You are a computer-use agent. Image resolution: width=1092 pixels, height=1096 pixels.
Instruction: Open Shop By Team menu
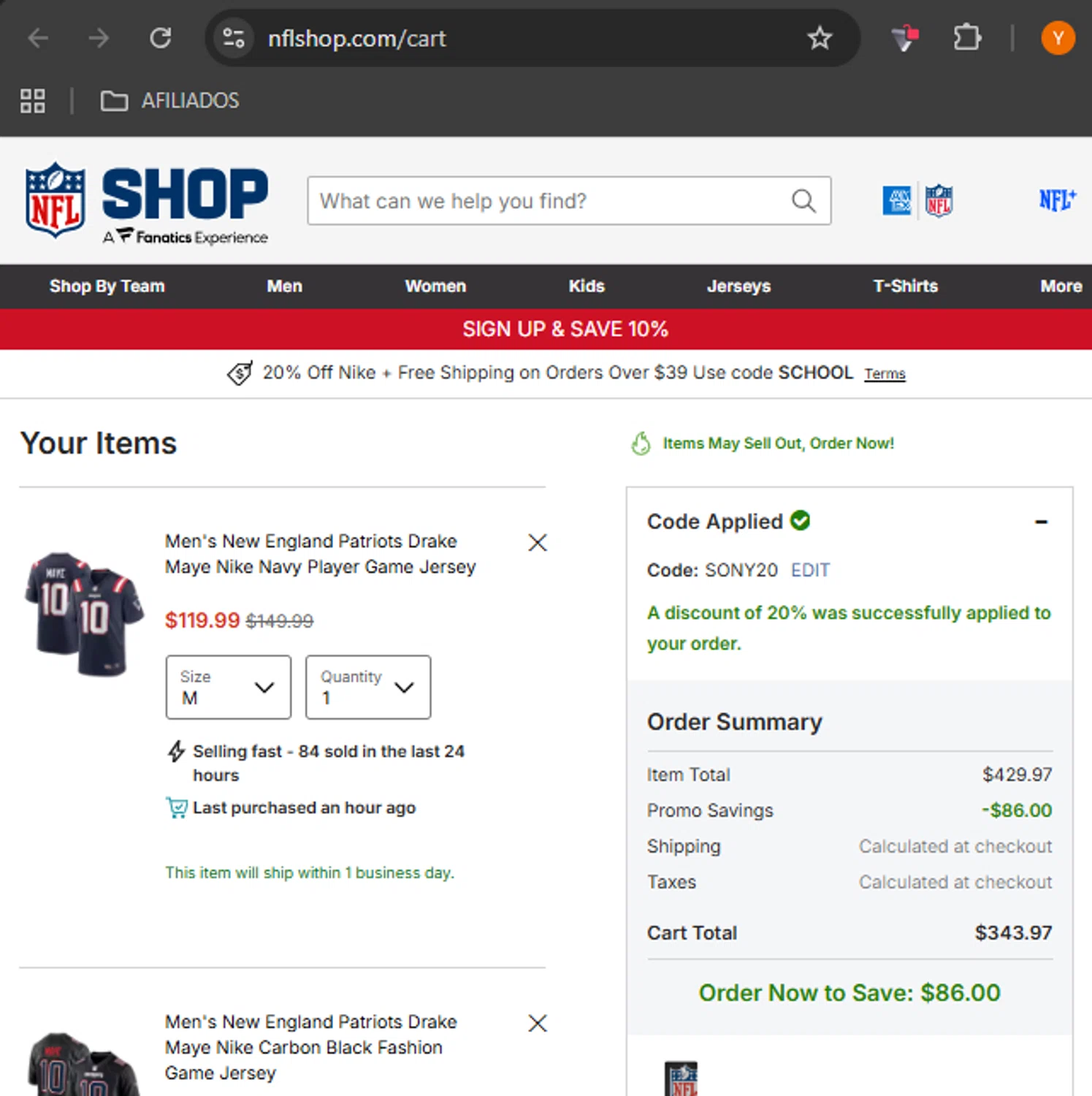tap(107, 286)
